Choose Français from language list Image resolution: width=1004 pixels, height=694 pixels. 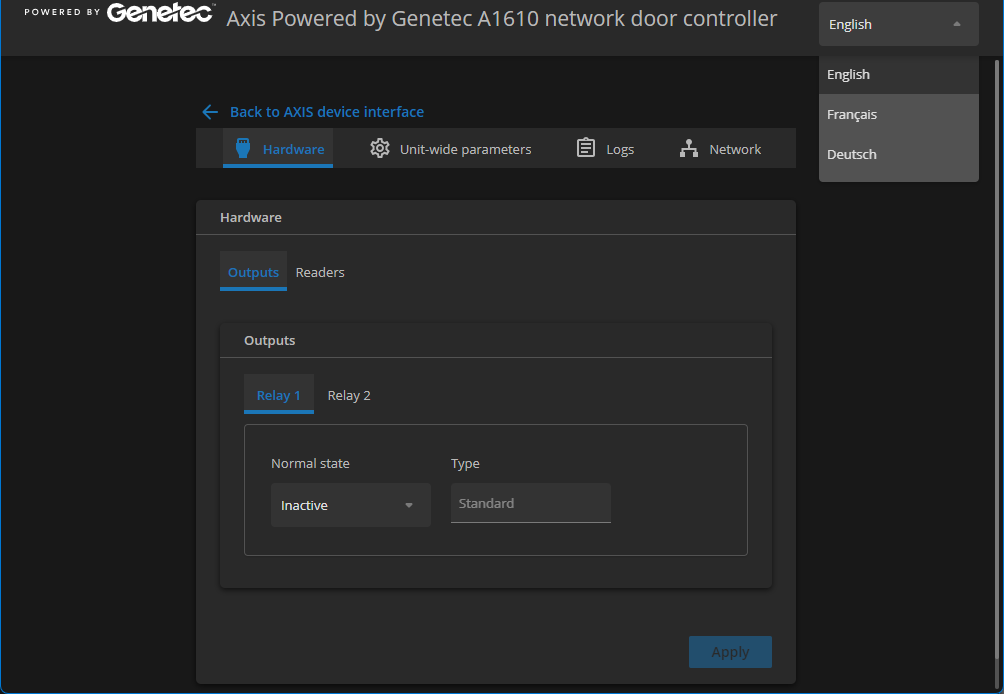[x=898, y=115]
